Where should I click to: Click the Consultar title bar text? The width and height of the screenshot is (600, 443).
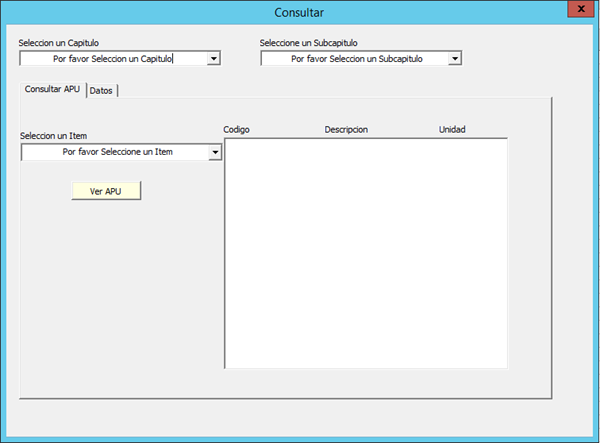299,13
